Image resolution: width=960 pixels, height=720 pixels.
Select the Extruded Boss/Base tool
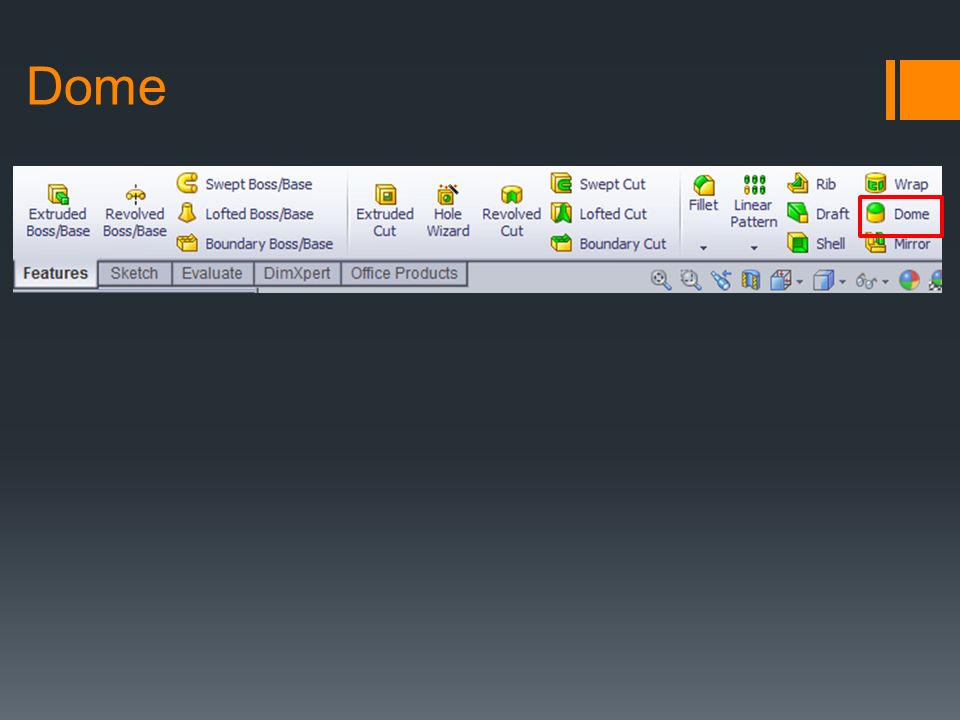[x=58, y=211]
